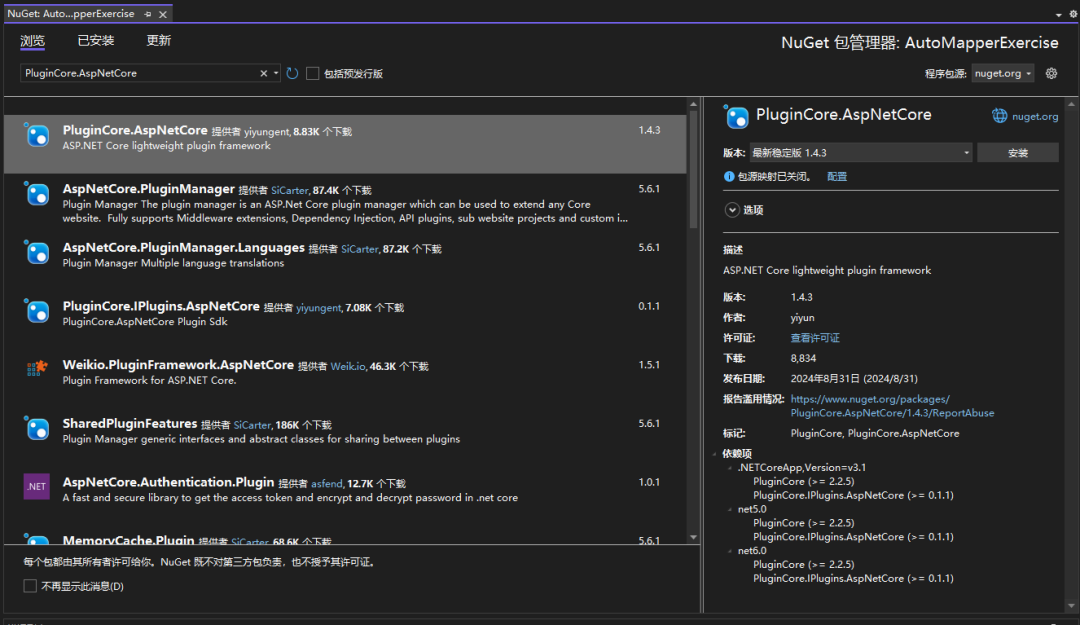Click the package source mapping info icon
Image resolution: width=1080 pixels, height=625 pixels.
[729, 176]
